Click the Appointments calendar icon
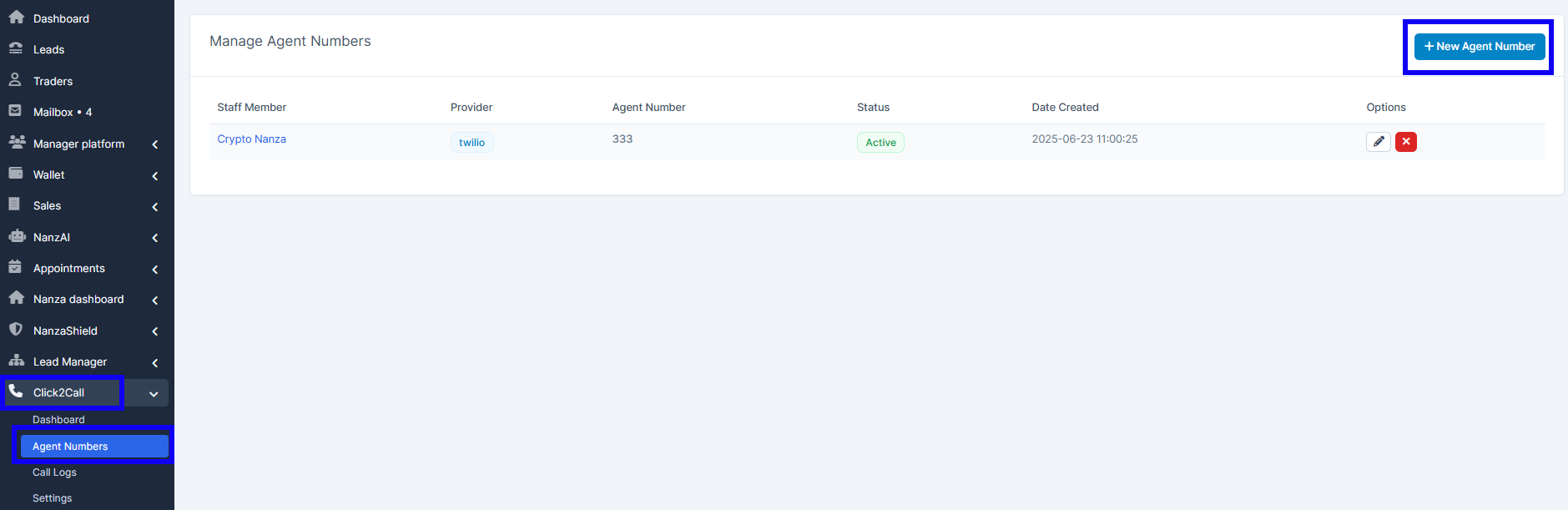The width and height of the screenshot is (1568, 510). [x=15, y=267]
